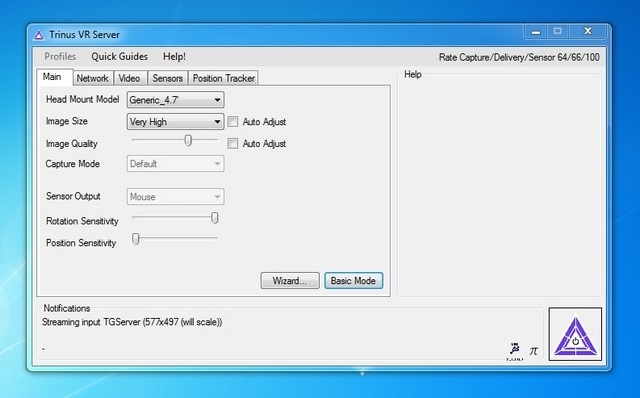Open the Position Tracker tab
This screenshot has height=398, width=640.
224,78
